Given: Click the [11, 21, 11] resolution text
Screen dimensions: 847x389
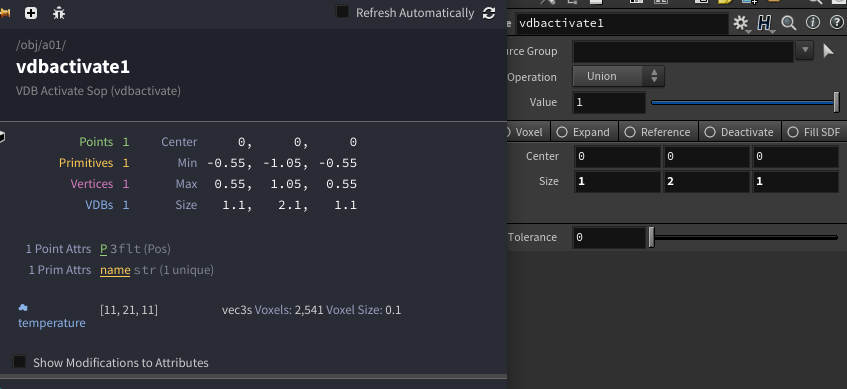Looking at the screenshot, I should click(x=129, y=310).
